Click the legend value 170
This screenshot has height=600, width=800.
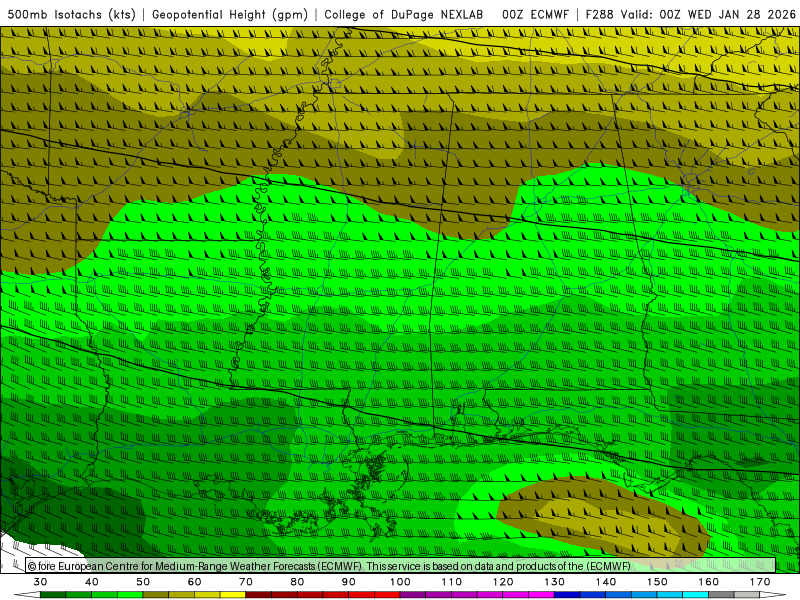click(x=760, y=582)
